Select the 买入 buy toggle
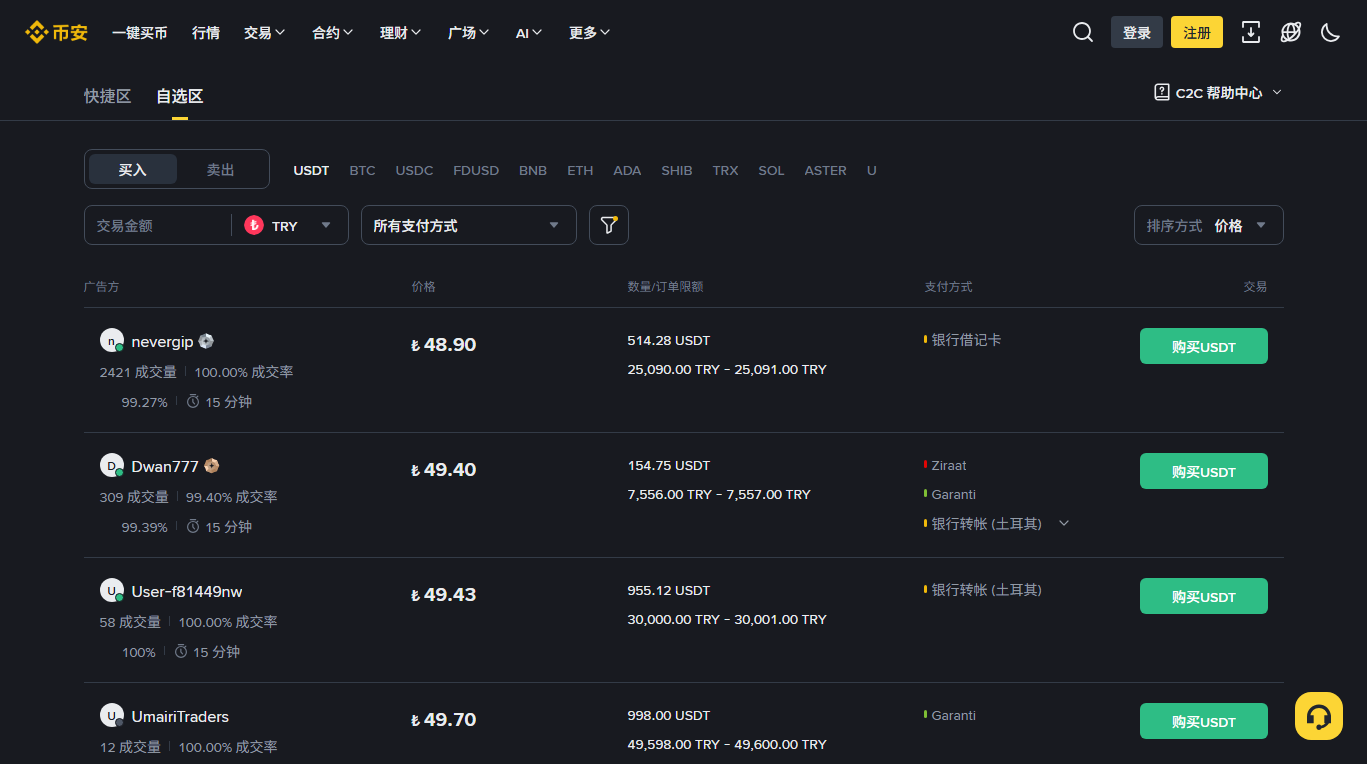Image resolution: width=1367 pixels, height=764 pixels. pos(133,169)
